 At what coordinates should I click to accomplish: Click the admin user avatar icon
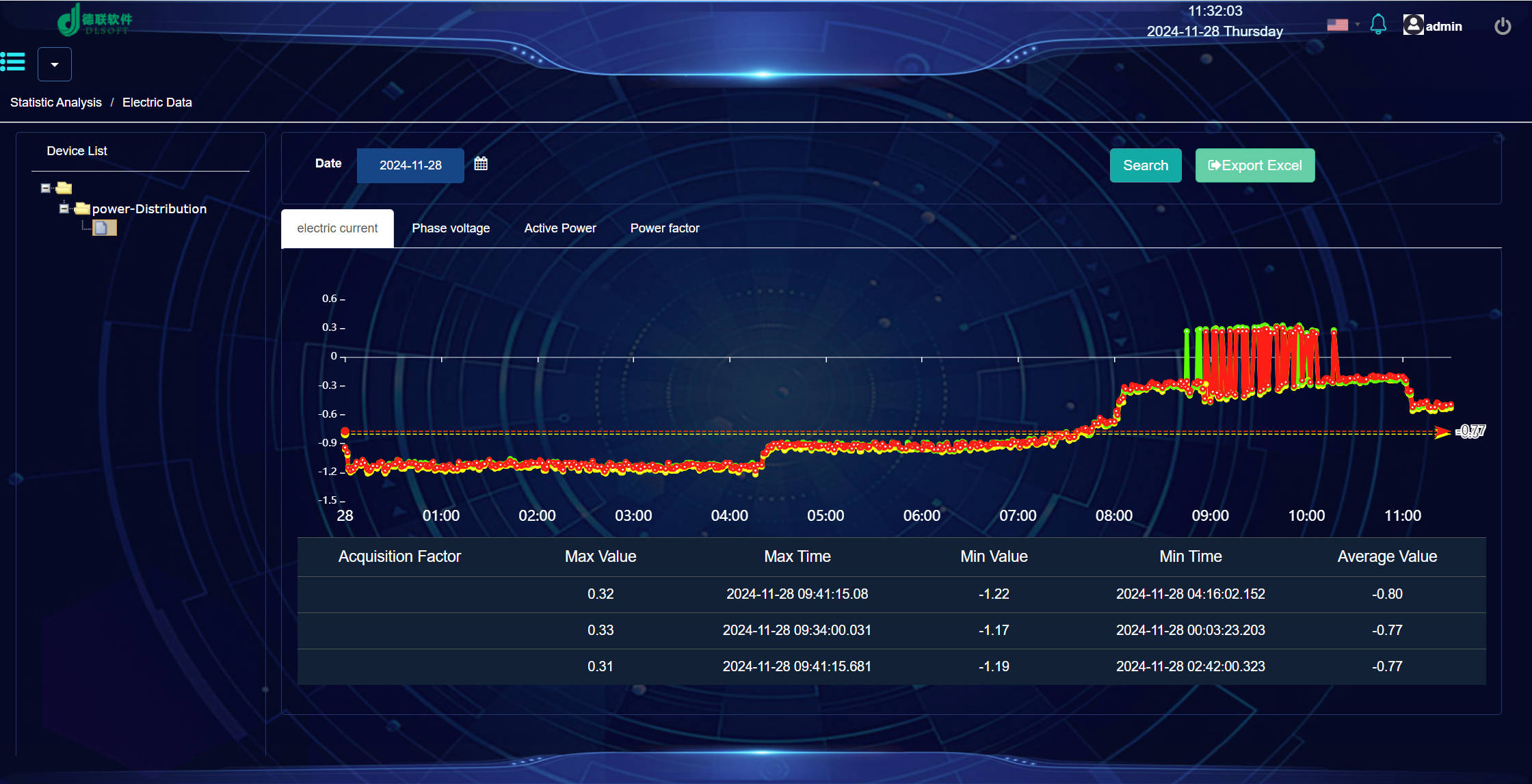point(1412,25)
